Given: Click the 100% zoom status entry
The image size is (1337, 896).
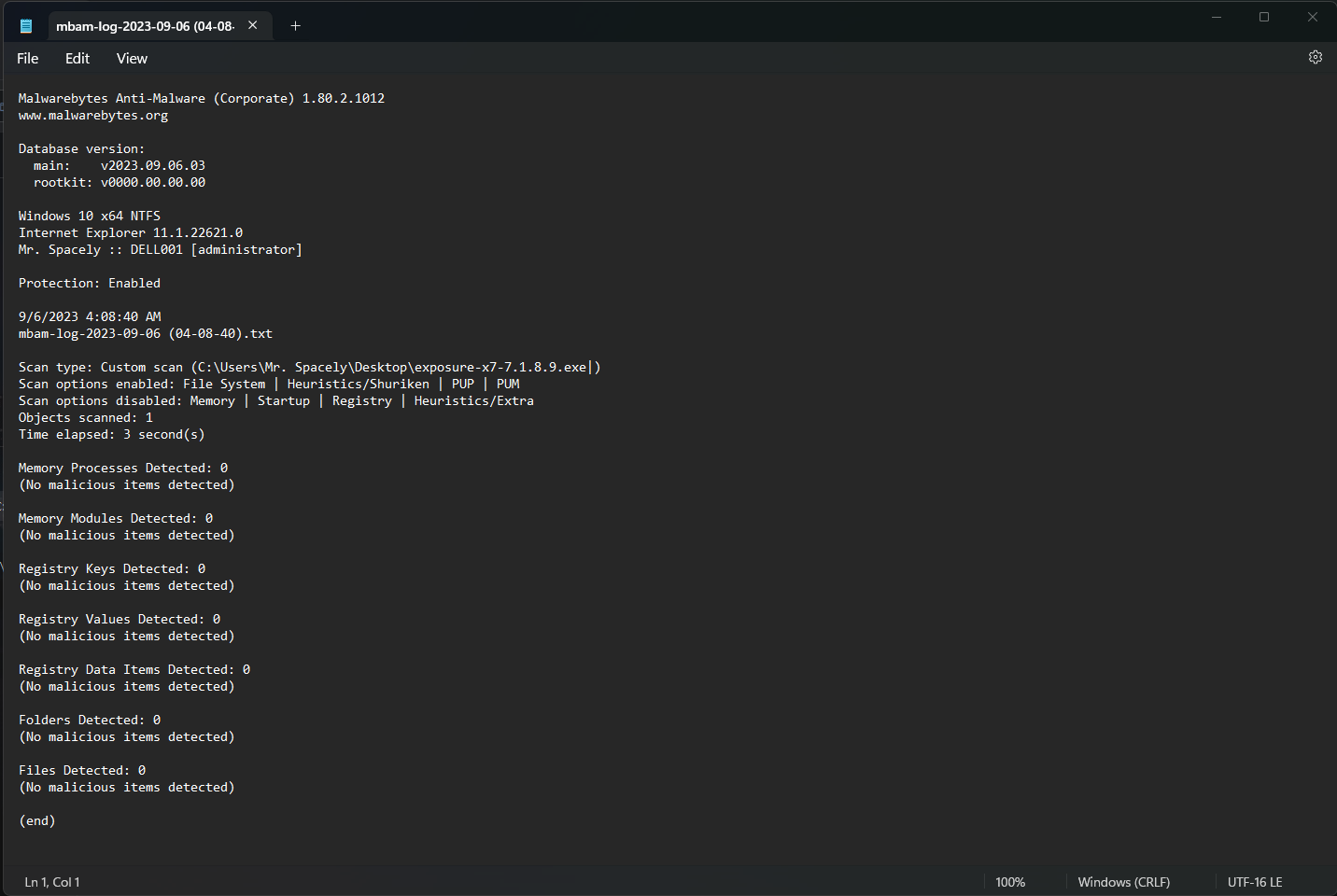Looking at the screenshot, I should click(x=1010, y=882).
